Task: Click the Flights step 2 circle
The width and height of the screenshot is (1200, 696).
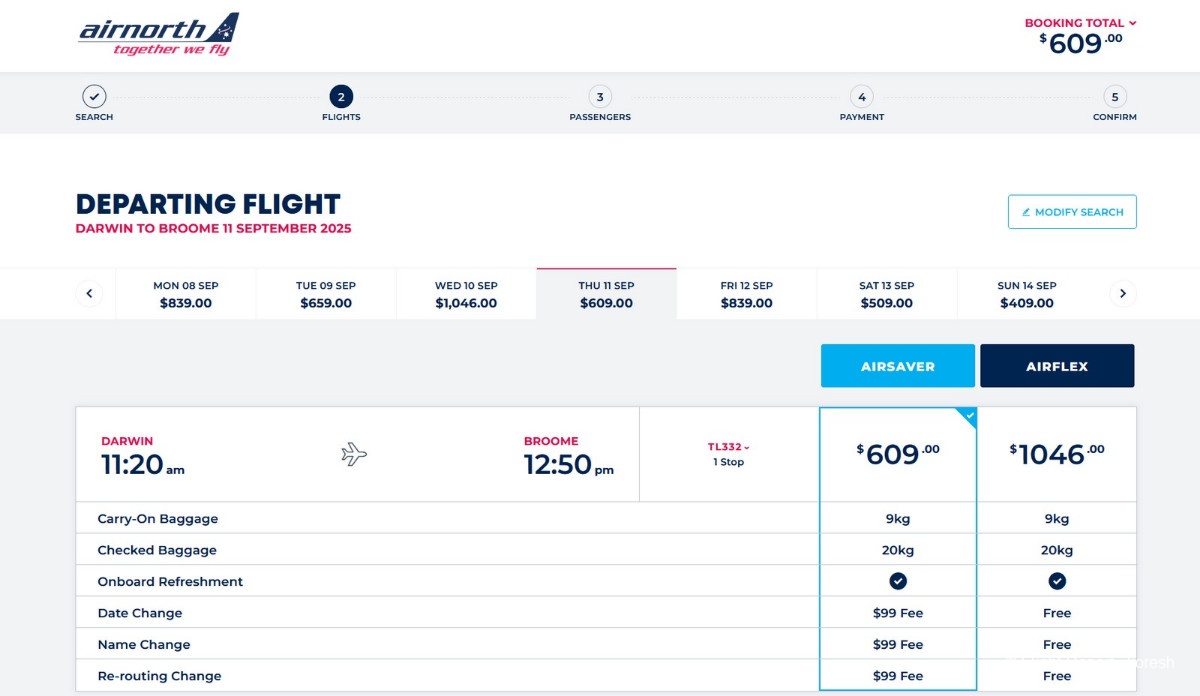Action: [341, 97]
